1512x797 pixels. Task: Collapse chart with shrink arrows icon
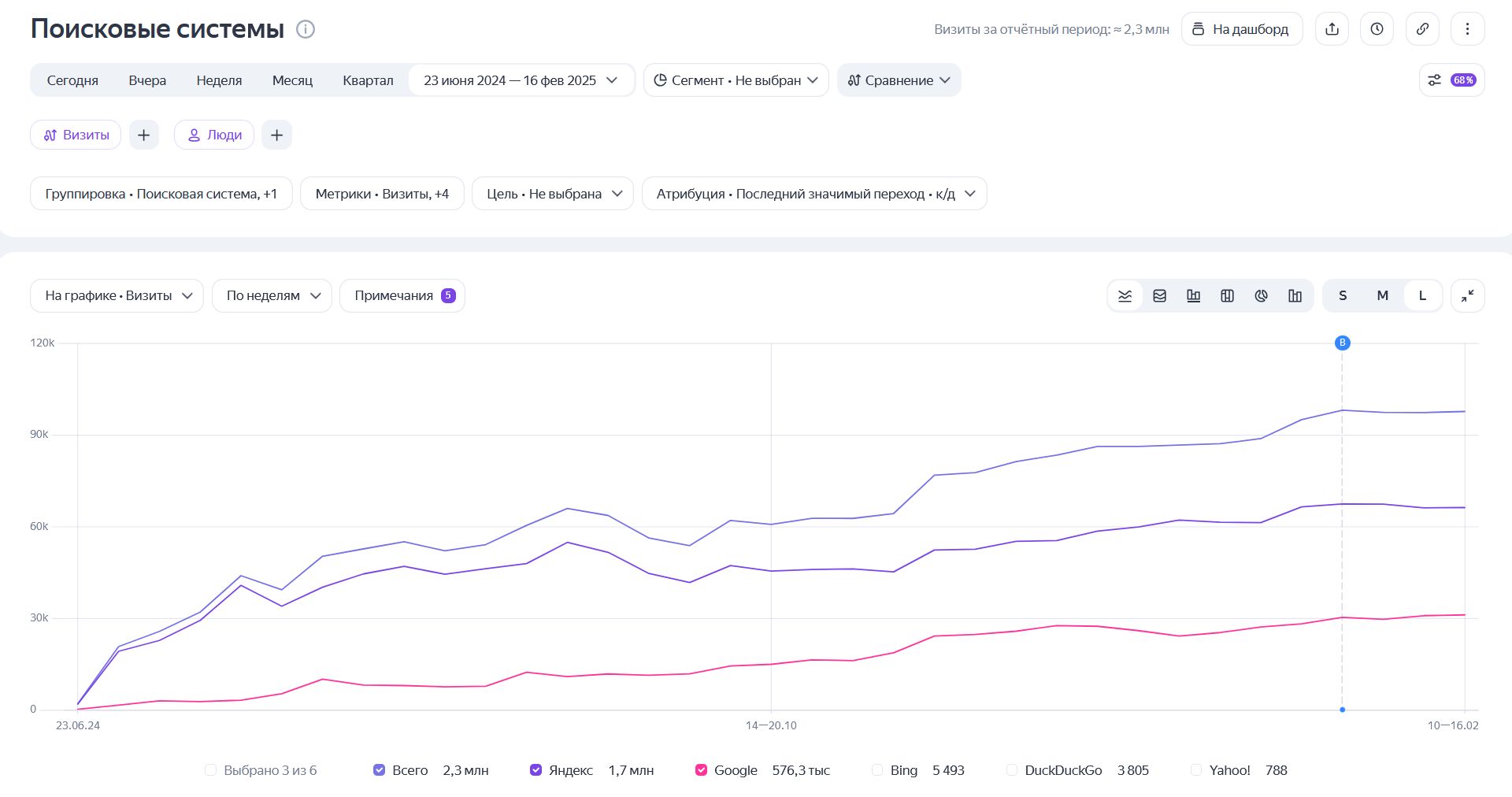[x=1467, y=296]
